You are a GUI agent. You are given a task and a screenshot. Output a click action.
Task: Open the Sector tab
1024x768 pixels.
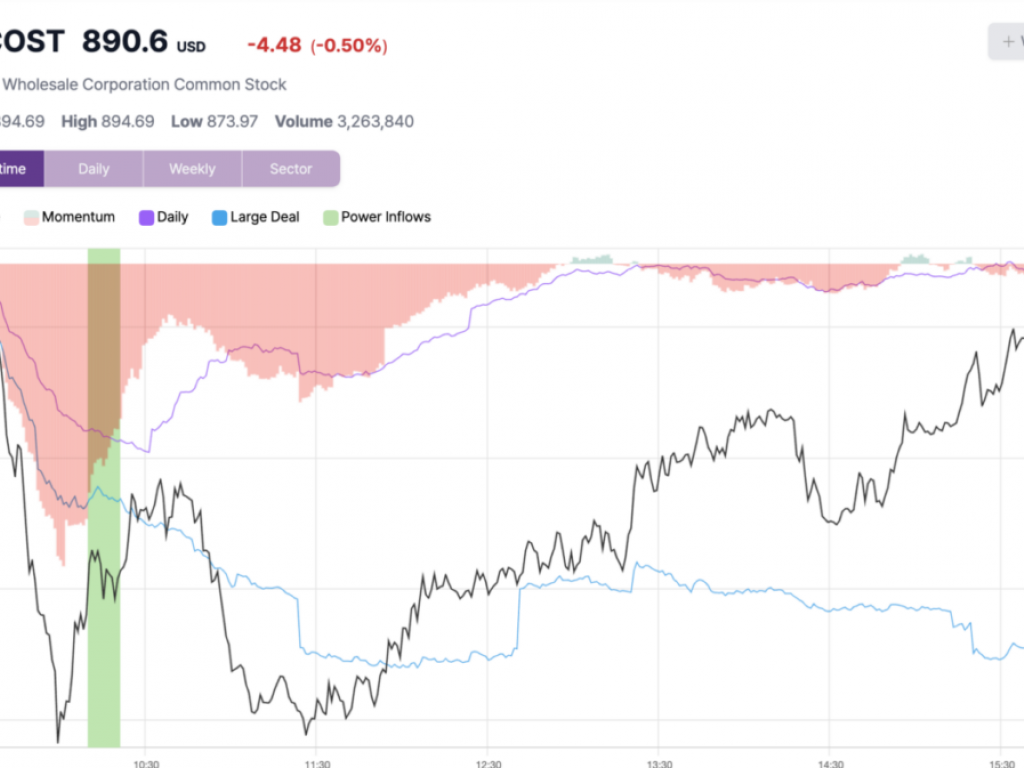click(x=291, y=169)
